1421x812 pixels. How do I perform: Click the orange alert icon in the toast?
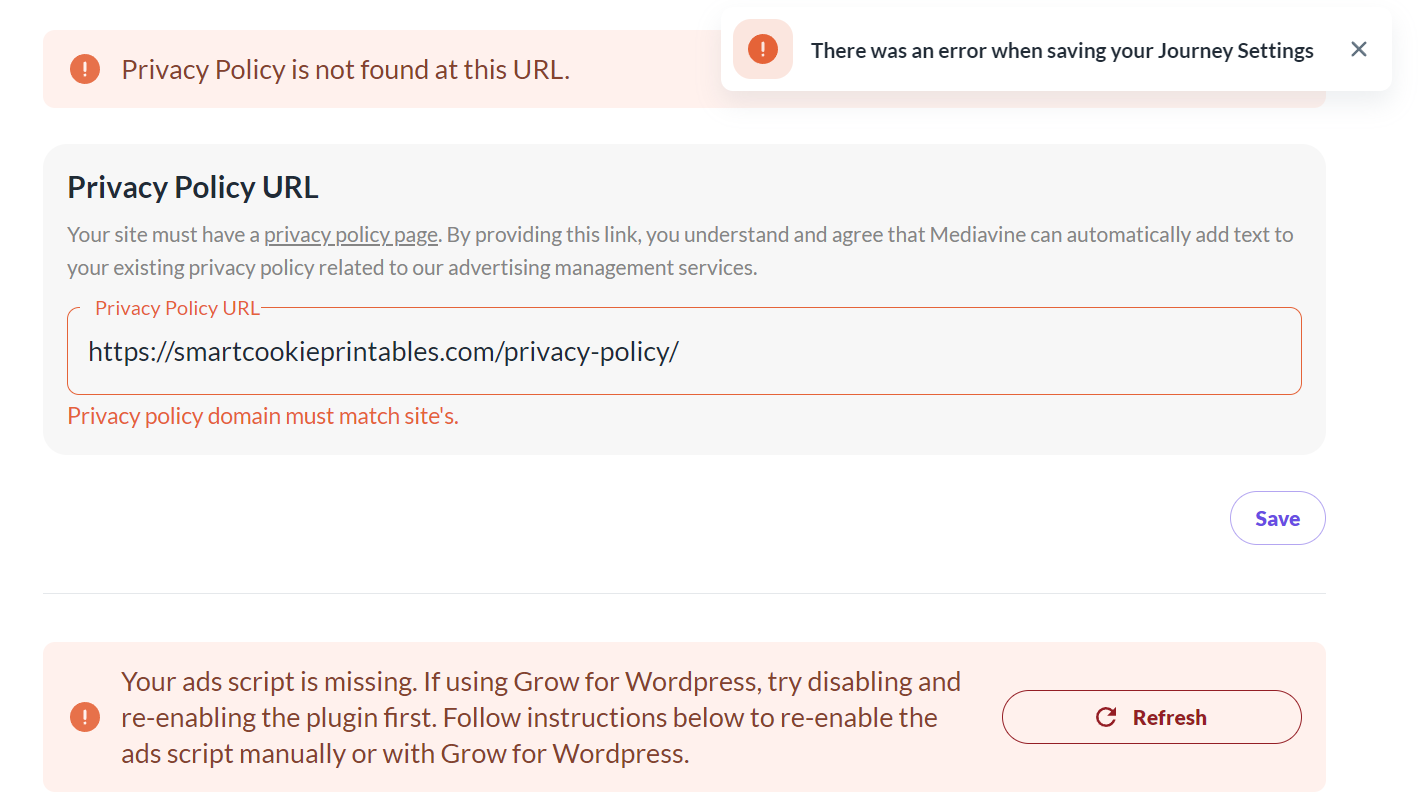click(763, 49)
